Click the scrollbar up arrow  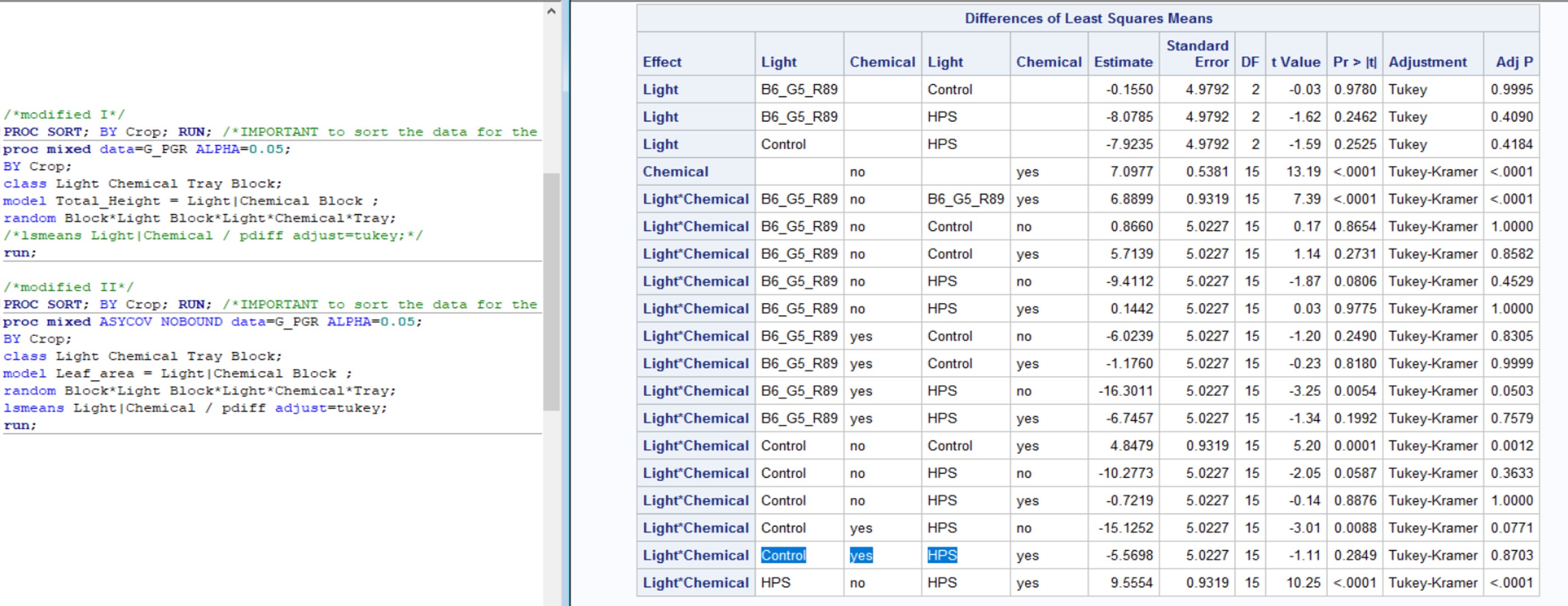click(551, 10)
